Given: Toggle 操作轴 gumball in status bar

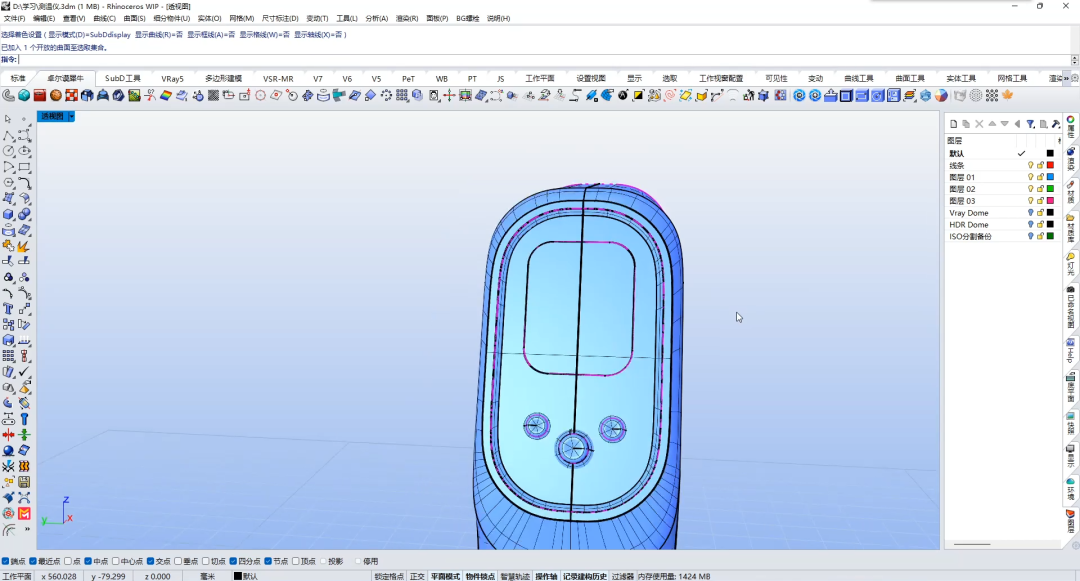Looking at the screenshot, I should pyautogui.click(x=546, y=576).
